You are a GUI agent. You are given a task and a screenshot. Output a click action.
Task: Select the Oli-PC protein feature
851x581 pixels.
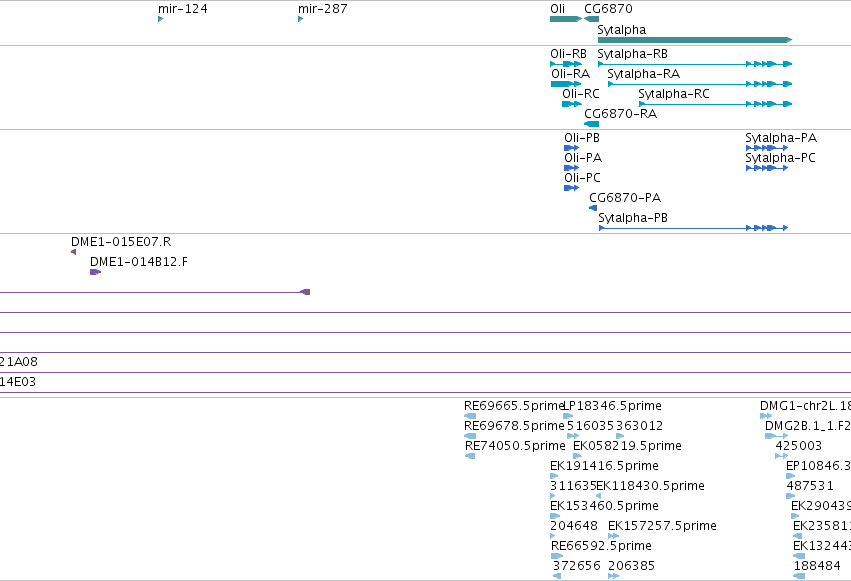(572, 188)
